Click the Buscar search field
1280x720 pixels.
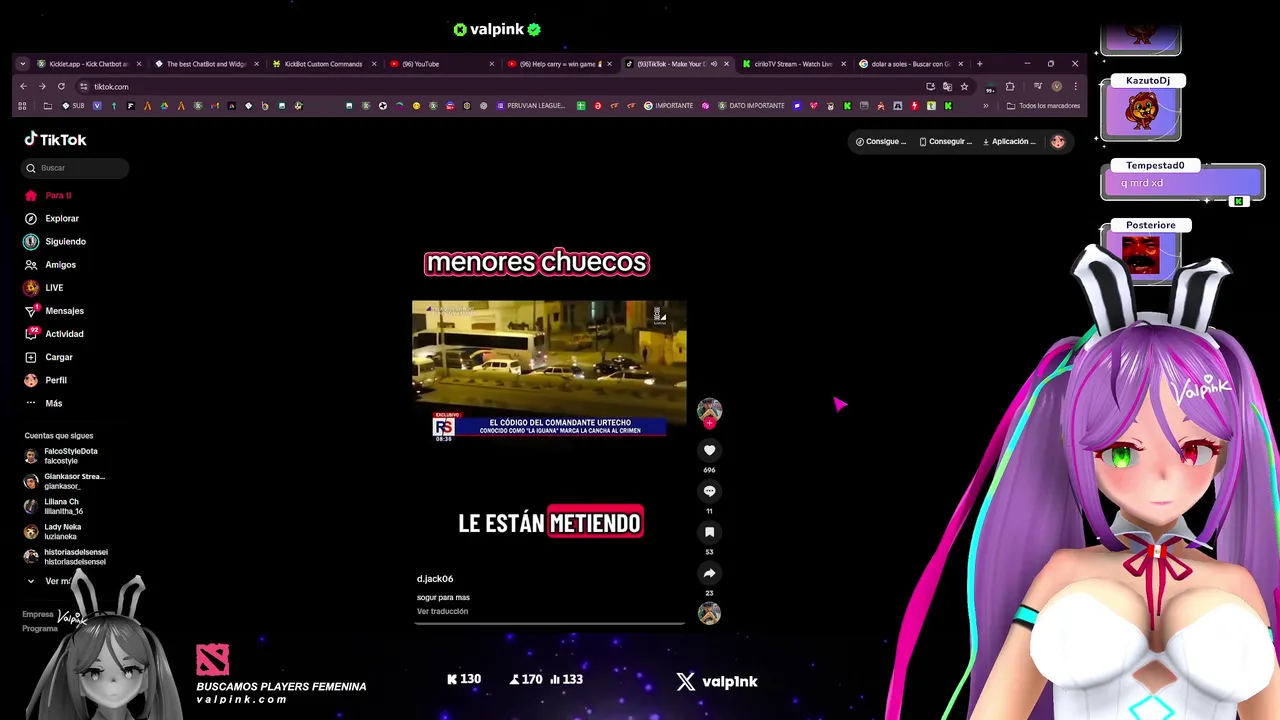tap(75, 168)
